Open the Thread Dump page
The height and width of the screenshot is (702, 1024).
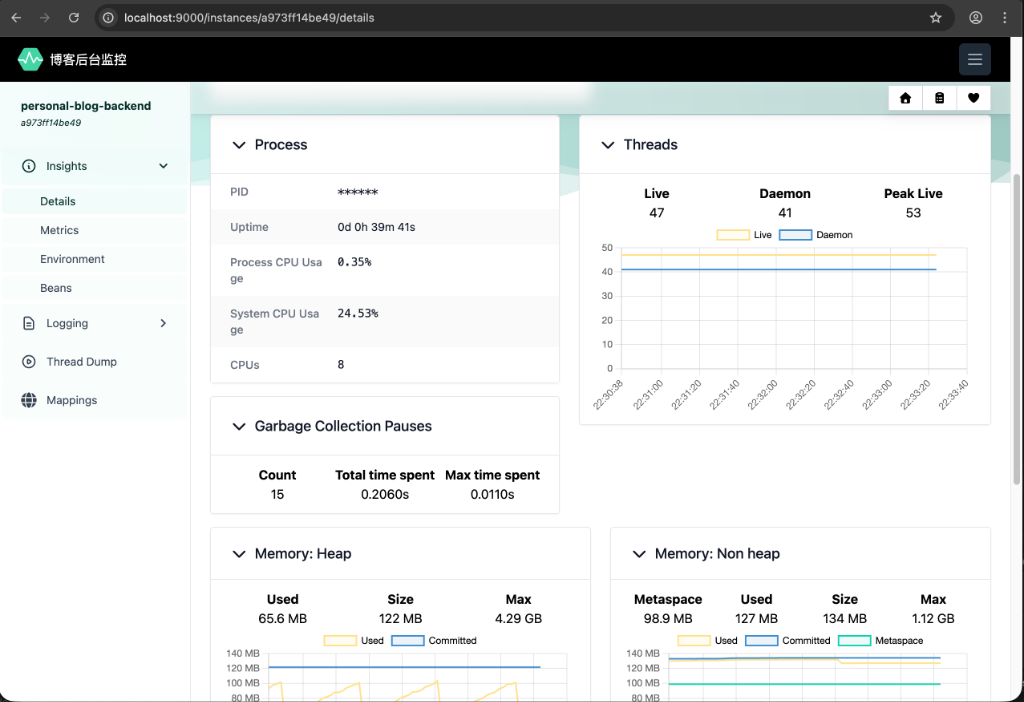pyautogui.click(x=81, y=362)
